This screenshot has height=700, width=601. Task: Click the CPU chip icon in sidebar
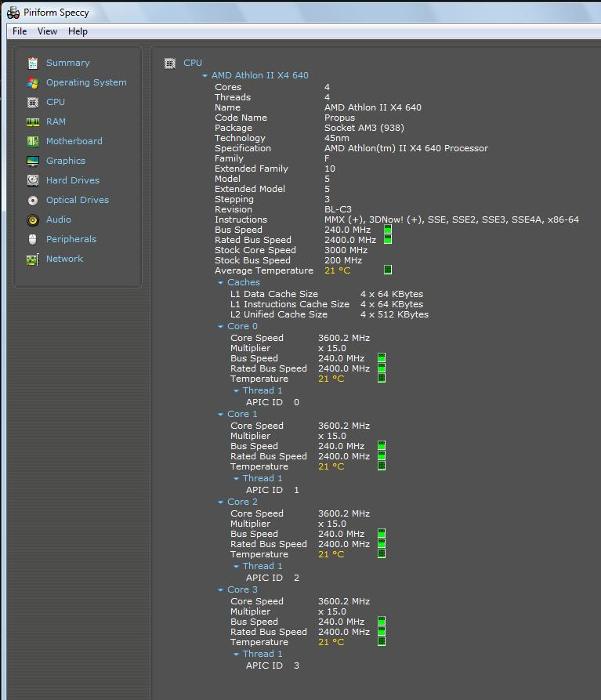coord(33,102)
